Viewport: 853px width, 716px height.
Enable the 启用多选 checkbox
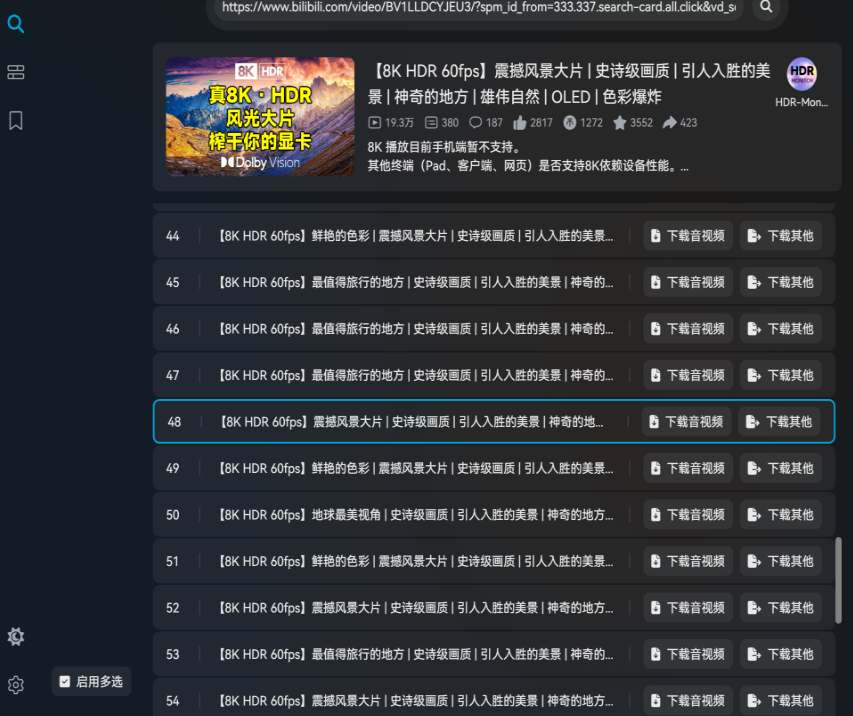(65, 682)
